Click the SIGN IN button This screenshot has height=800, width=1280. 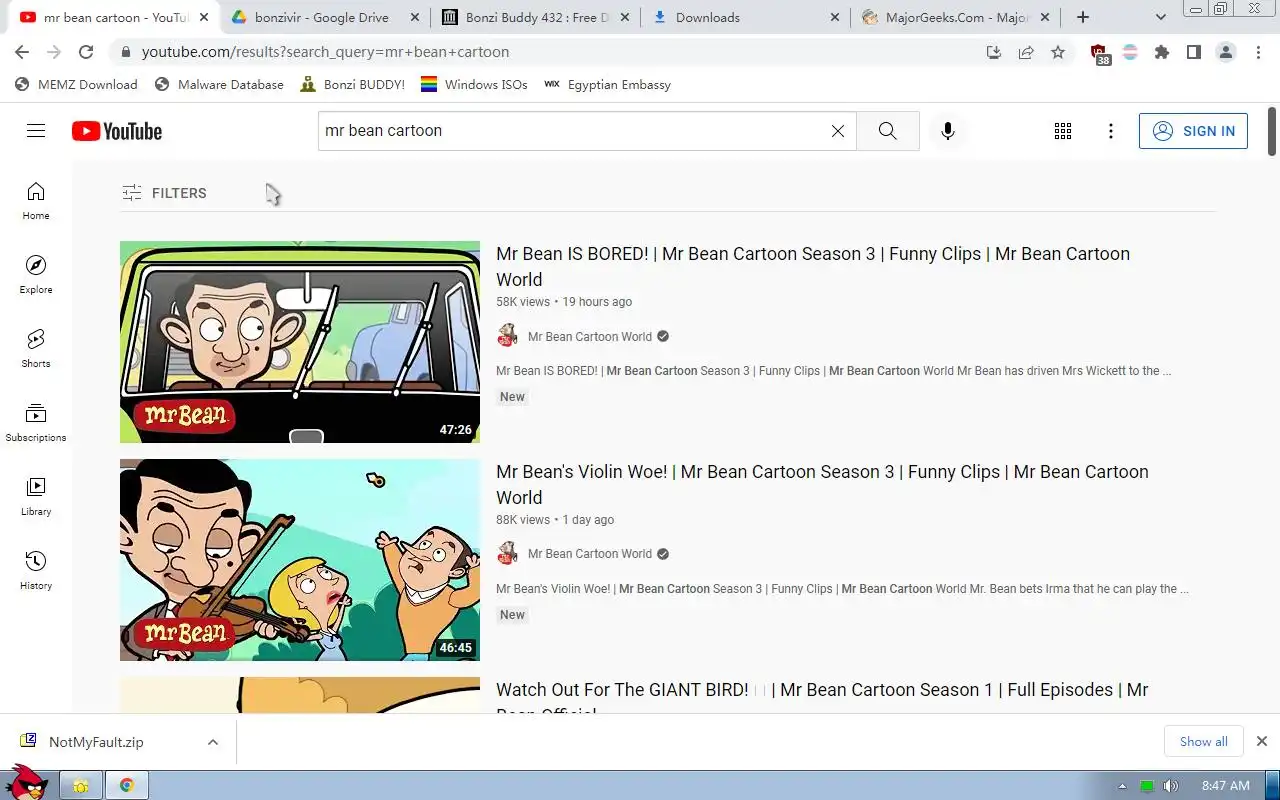pos(1193,131)
